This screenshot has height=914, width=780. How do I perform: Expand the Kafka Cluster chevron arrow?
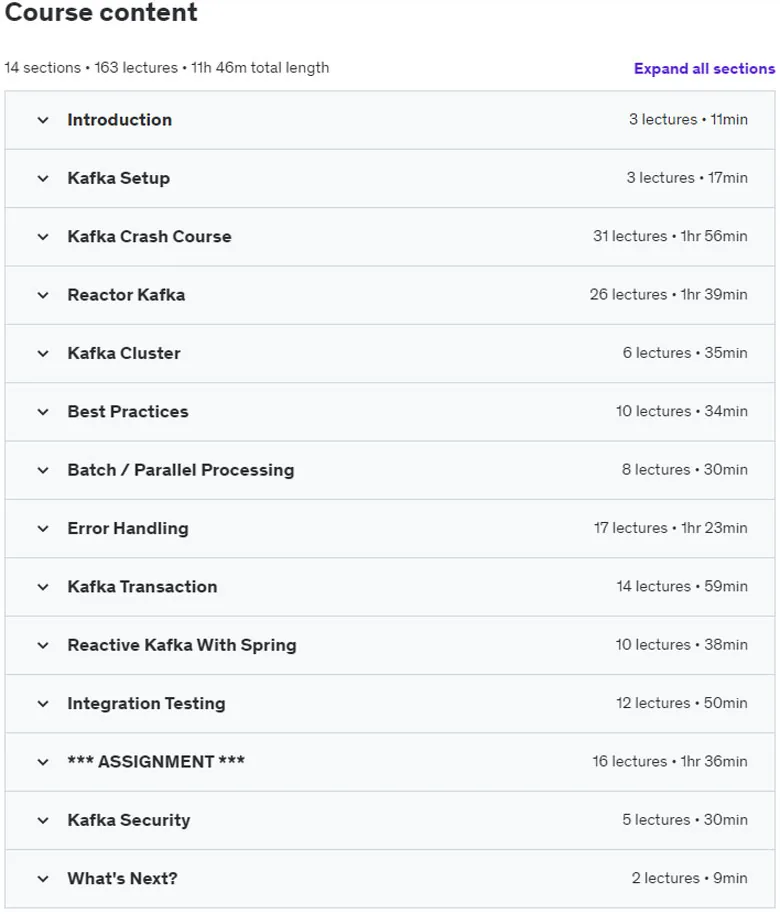43,353
